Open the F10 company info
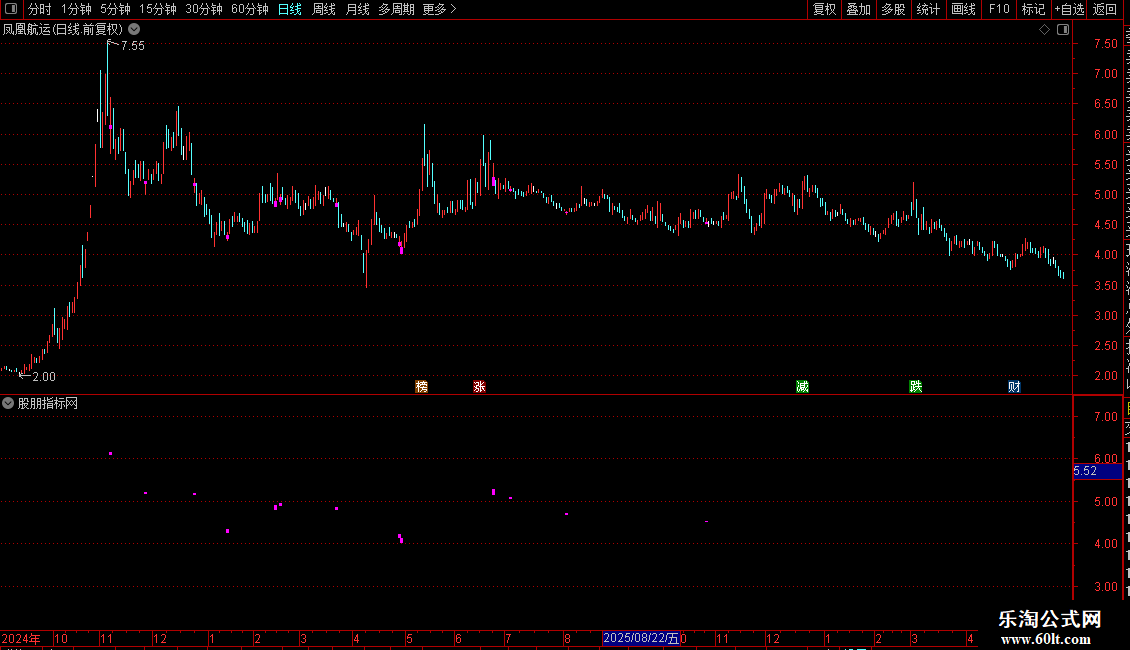 (x=999, y=9)
